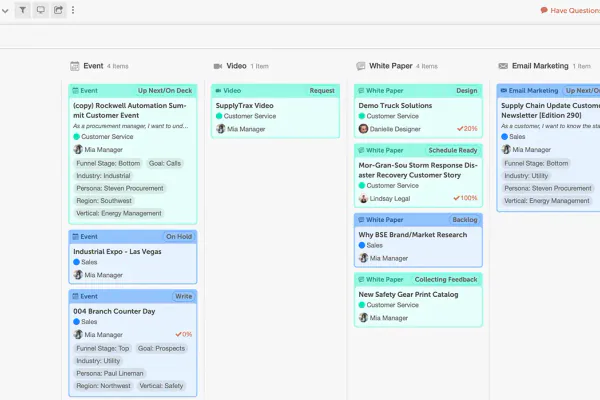The image size is (600, 400).
Task: Select the Email Marketing column heading
Action: tap(540, 66)
